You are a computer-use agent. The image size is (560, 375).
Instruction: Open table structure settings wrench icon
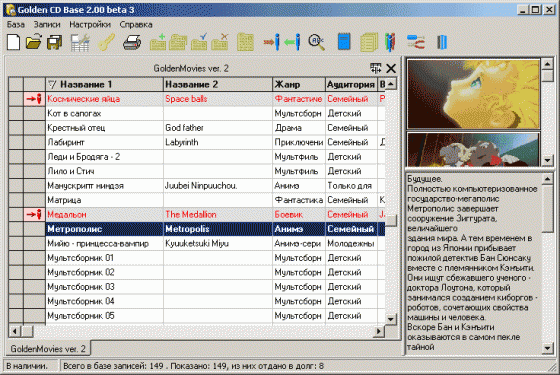pyautogui.click(x=80, y=42)
